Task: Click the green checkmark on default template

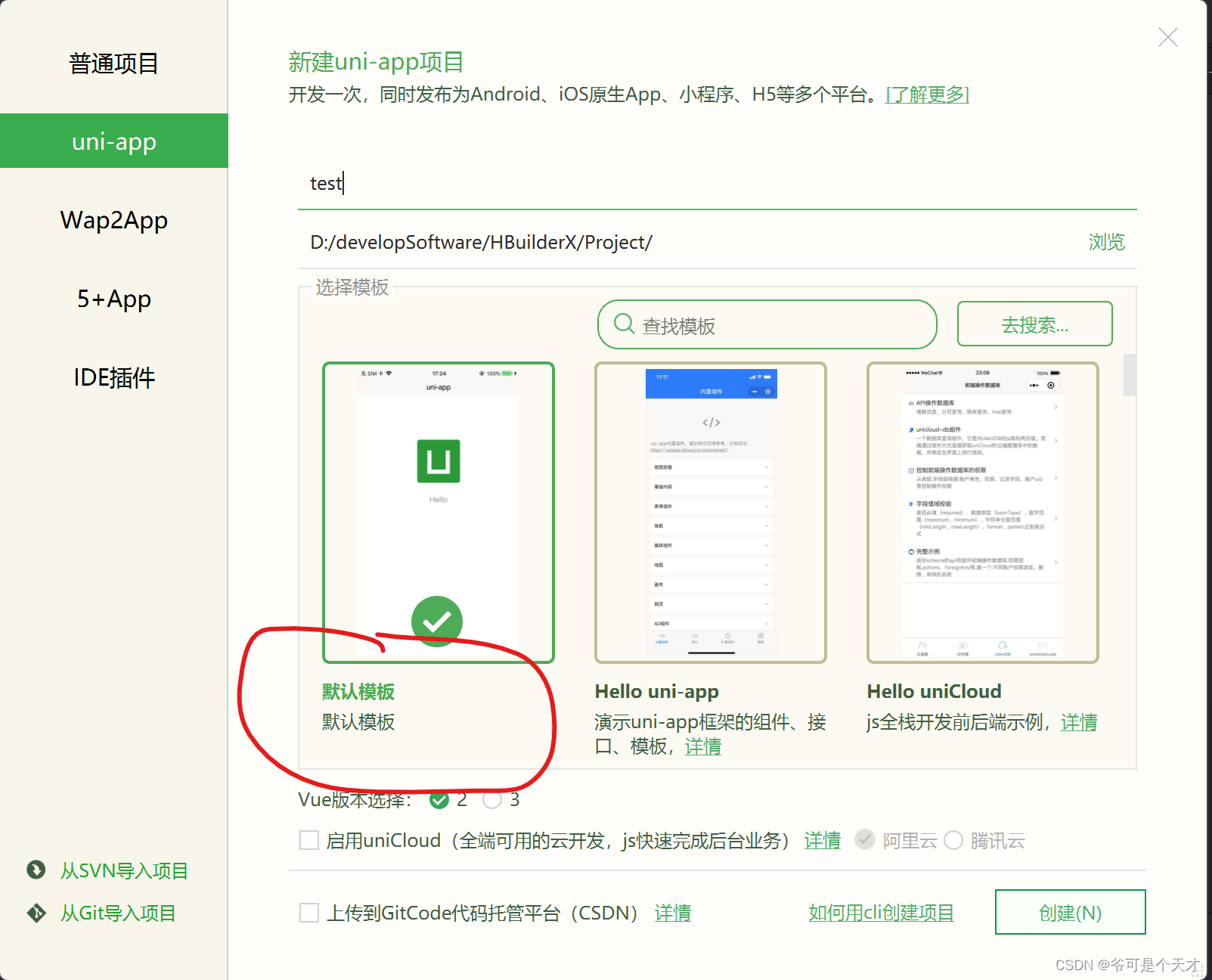Action: 437,622
